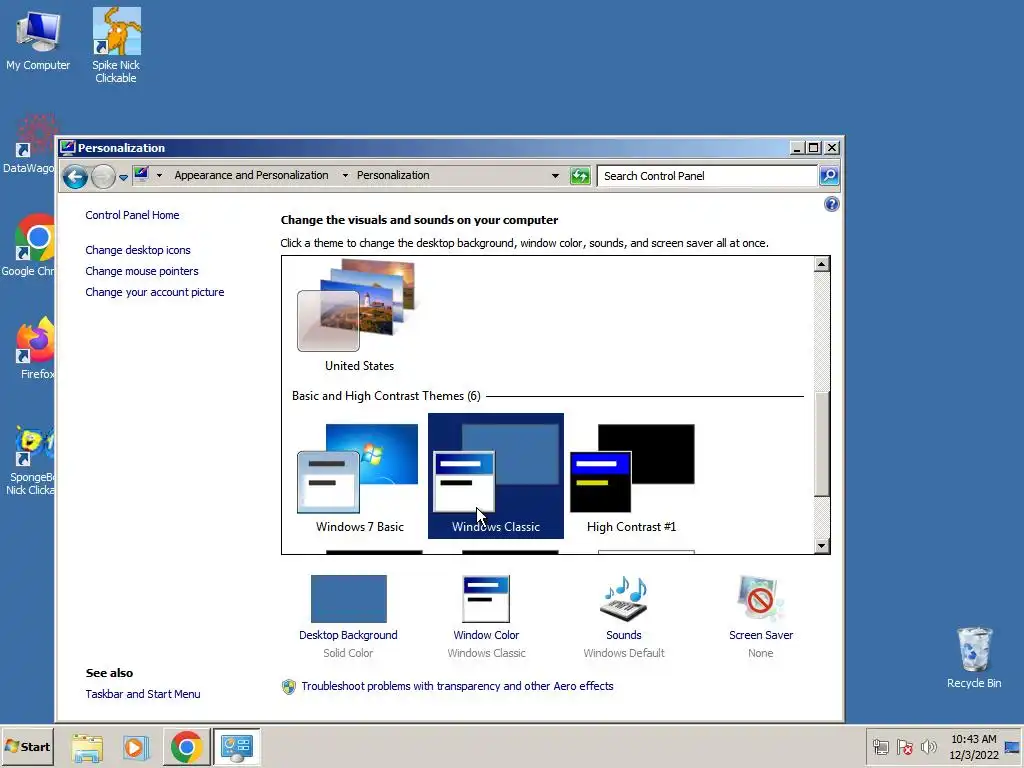This screenshot has width=1024, height=768.
Task: Open Change your account picture link
Action: pos(155,292)
